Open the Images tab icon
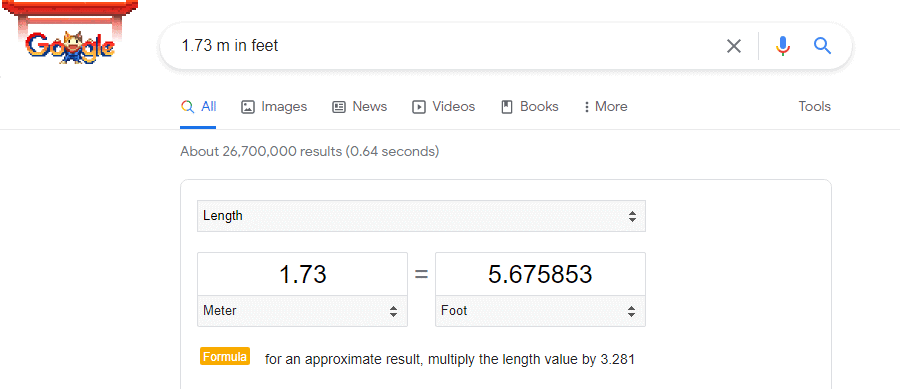This screenshot has width=900, height=389. [x=247, y=107]
